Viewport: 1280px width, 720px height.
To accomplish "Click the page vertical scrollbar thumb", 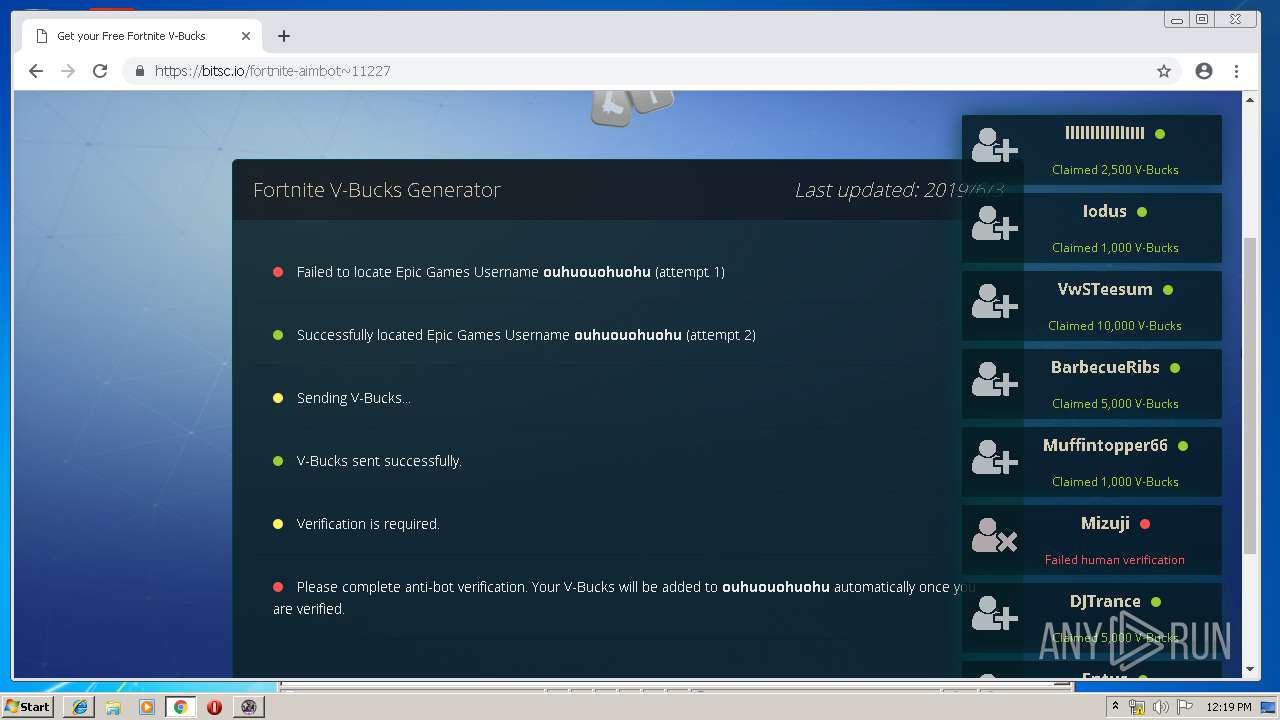I will [1250, 395].
